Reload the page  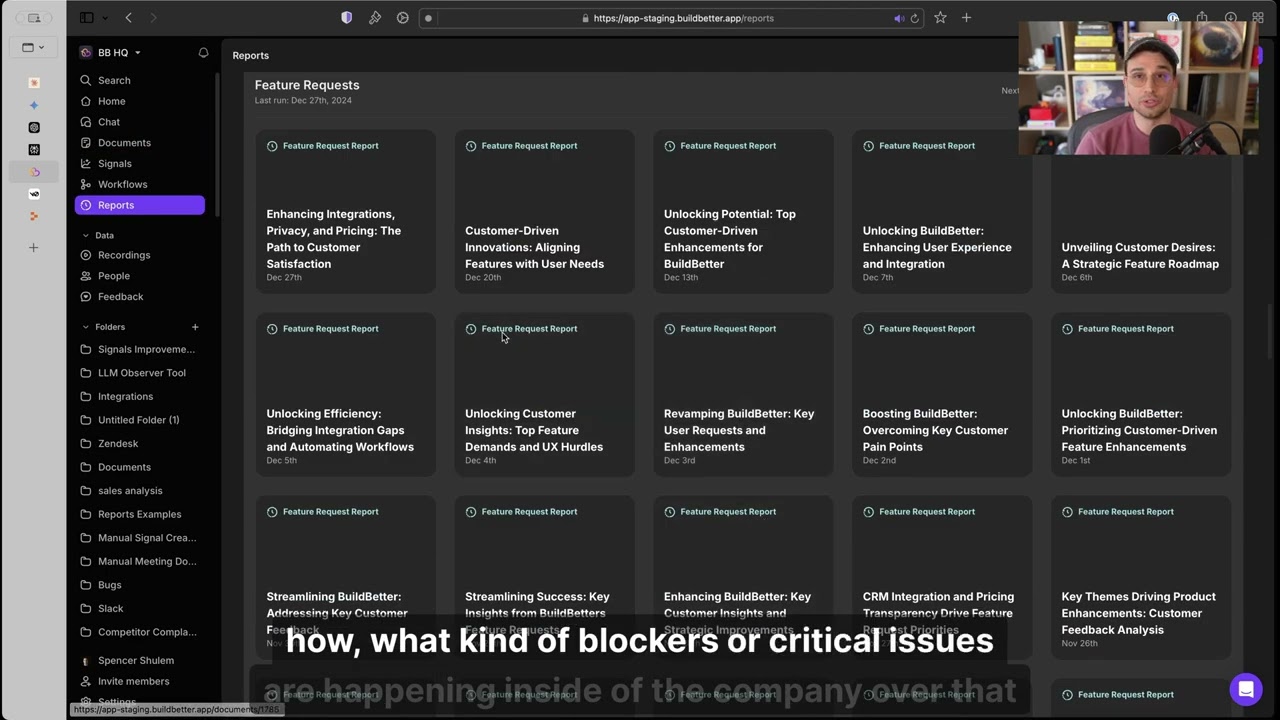(914, 18)
